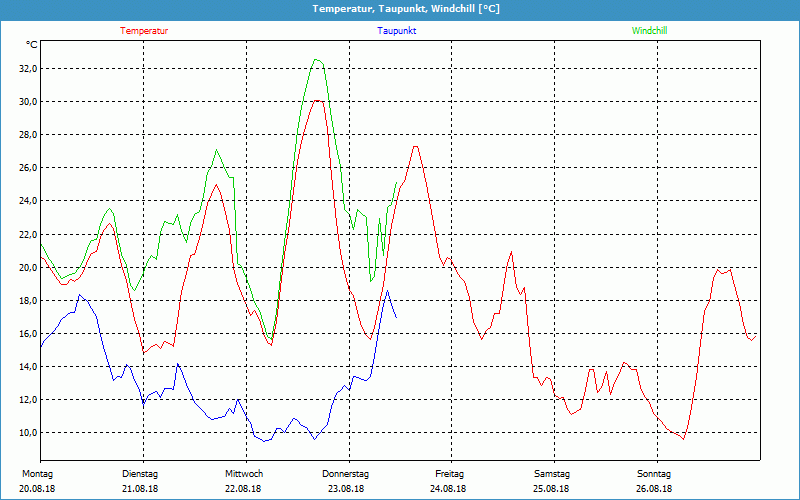
Task: Click the date 21.08.18
Action: point(140,489)
